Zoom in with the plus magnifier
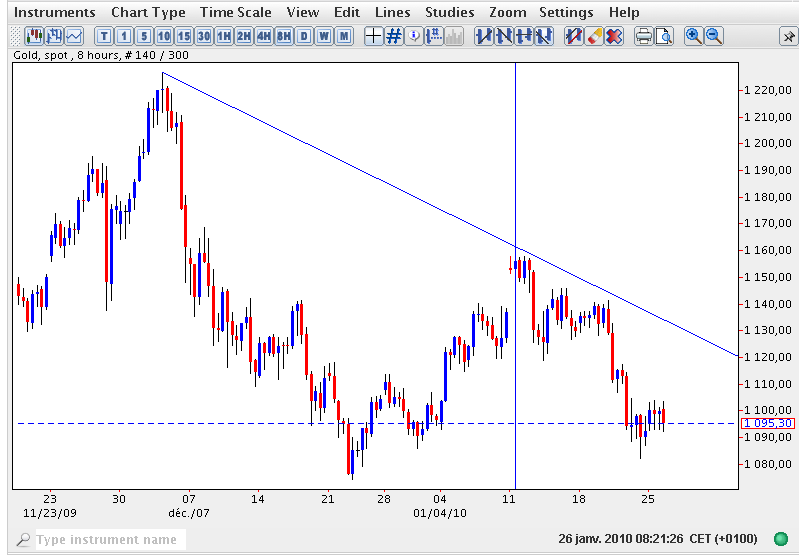Image resolution: width=799 pixels, height=559 pixels. (x=694, y=36)
